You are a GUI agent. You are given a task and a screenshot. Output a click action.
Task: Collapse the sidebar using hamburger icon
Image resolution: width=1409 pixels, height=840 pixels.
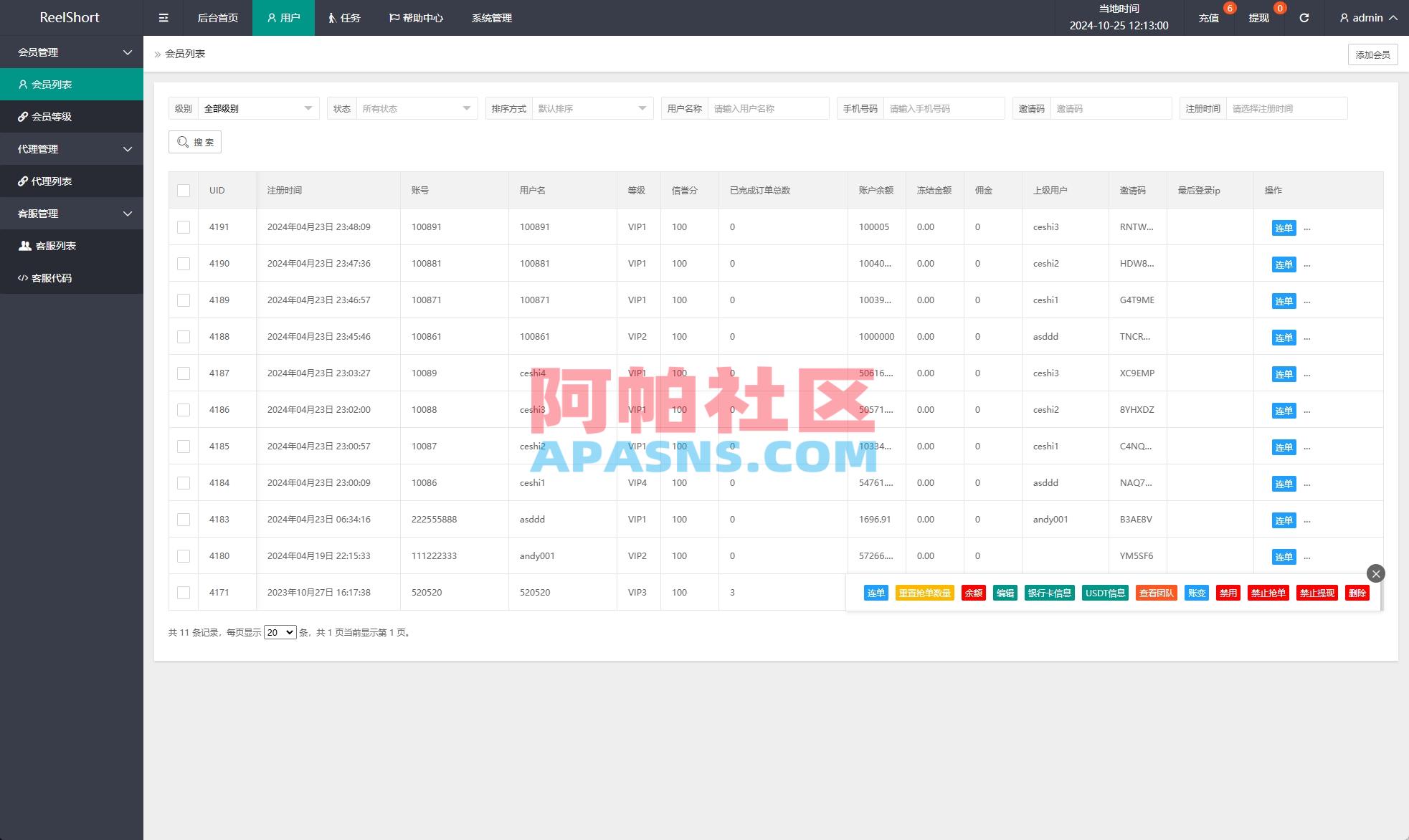click(163, 17)
